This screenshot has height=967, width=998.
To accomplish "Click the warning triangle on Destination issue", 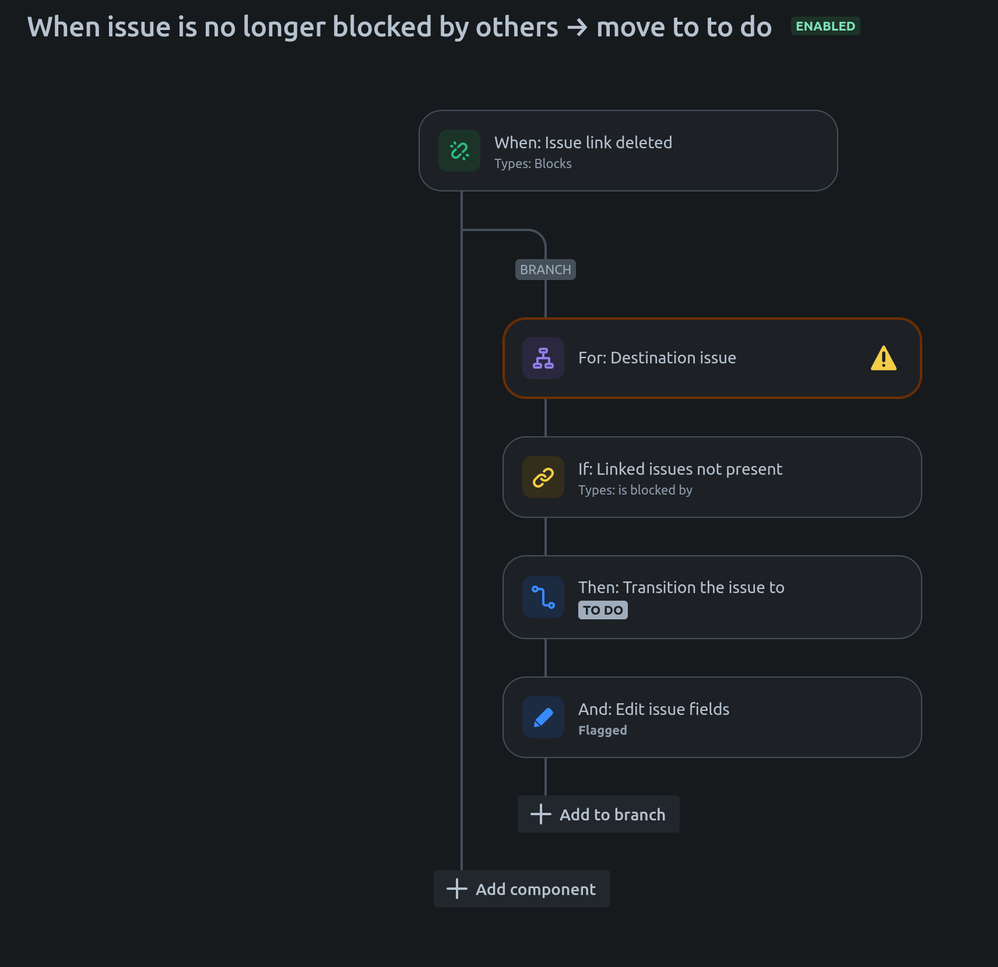I will coord(884,358).
